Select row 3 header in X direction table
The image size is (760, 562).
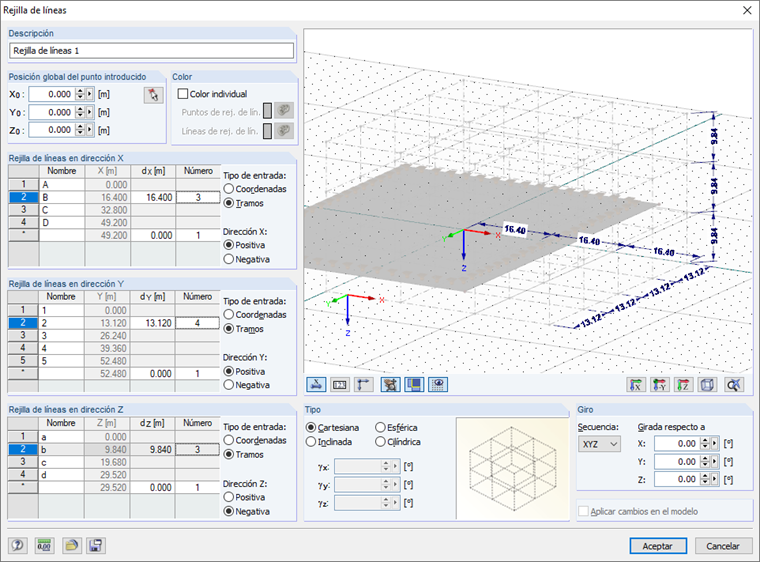(23, 210)
